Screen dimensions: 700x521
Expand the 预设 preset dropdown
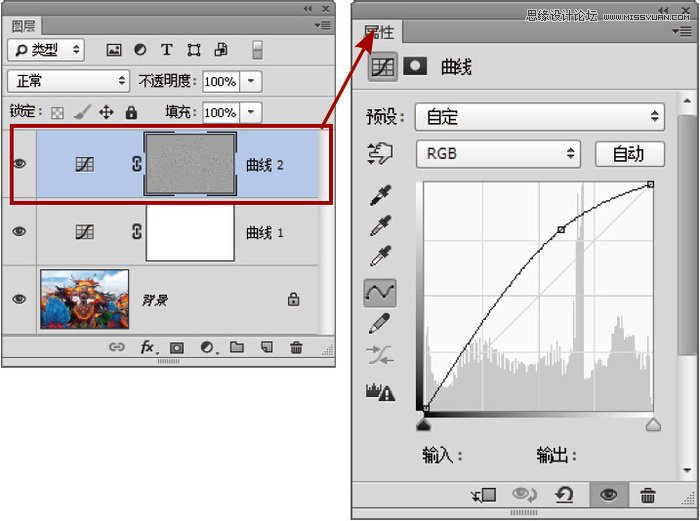click(x=540, y=116)
